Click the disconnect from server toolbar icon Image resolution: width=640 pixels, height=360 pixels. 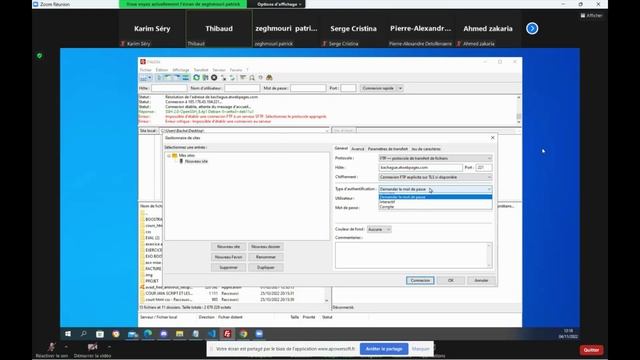tap(223, 78)
